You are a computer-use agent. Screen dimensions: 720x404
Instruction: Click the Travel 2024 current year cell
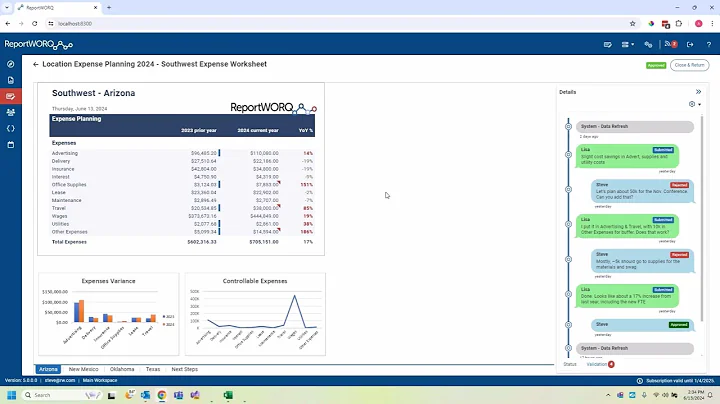click(267, 208)
